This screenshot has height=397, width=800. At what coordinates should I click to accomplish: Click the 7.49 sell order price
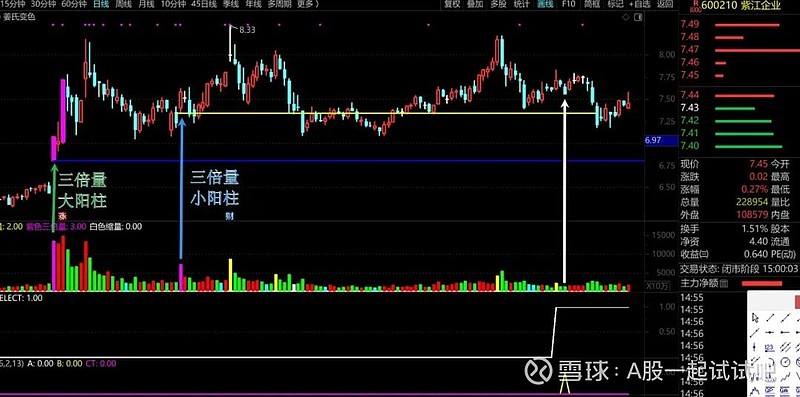689,24
